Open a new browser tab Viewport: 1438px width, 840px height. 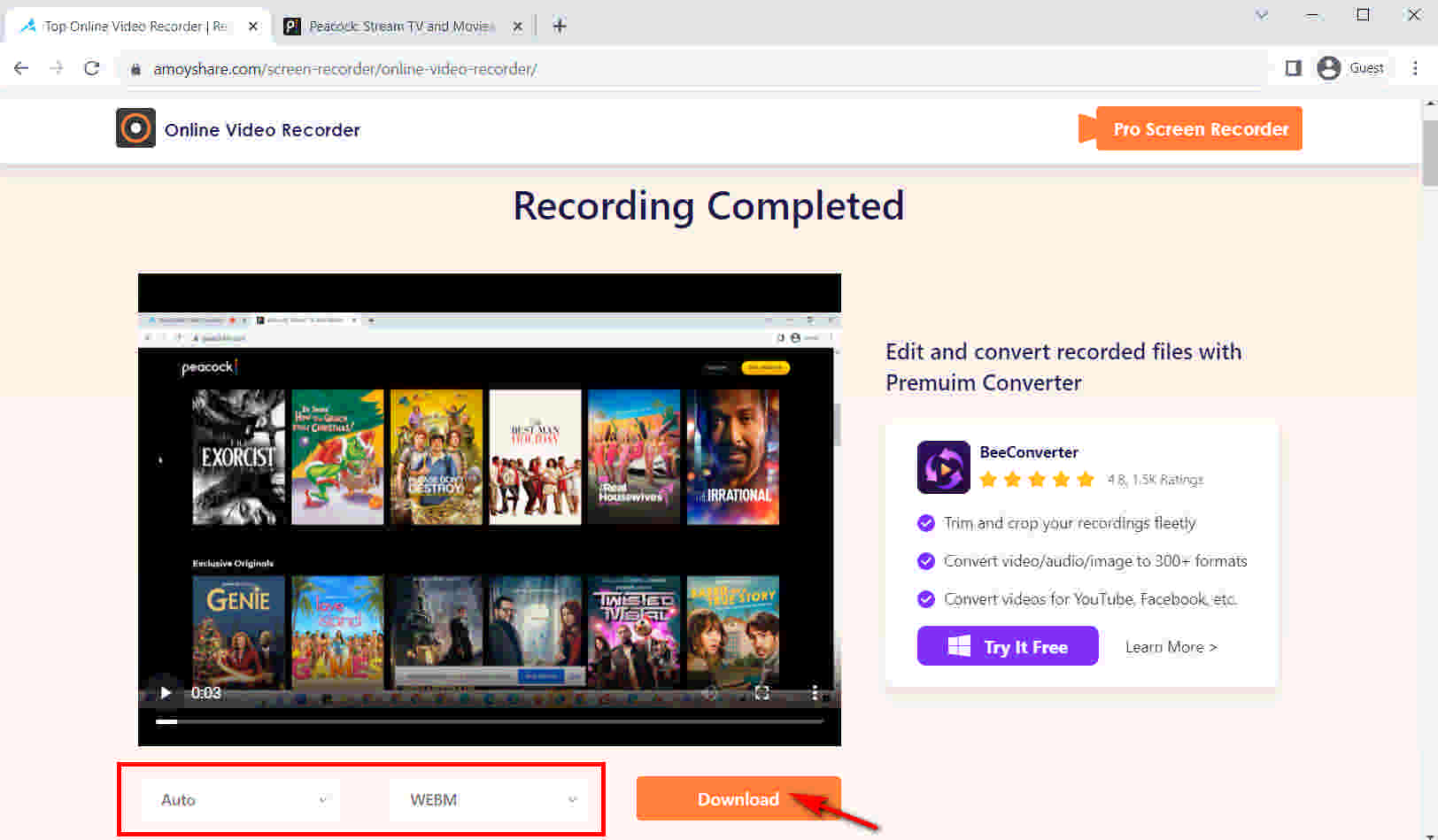point(559,26)
